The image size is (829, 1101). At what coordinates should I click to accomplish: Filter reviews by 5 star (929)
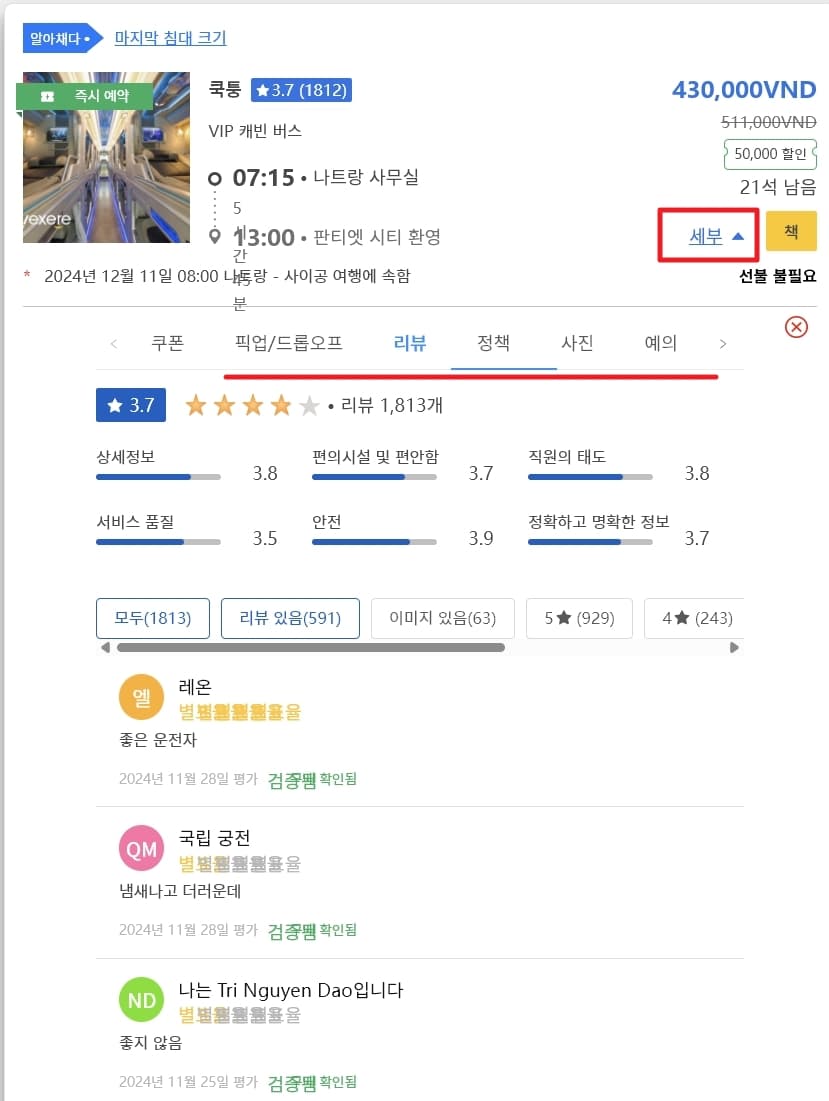(579, 618)
